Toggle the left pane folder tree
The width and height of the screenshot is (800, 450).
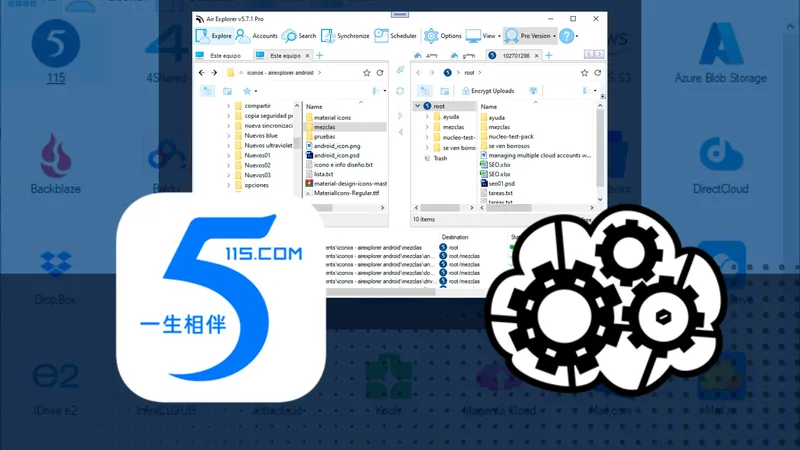[207, 91]
